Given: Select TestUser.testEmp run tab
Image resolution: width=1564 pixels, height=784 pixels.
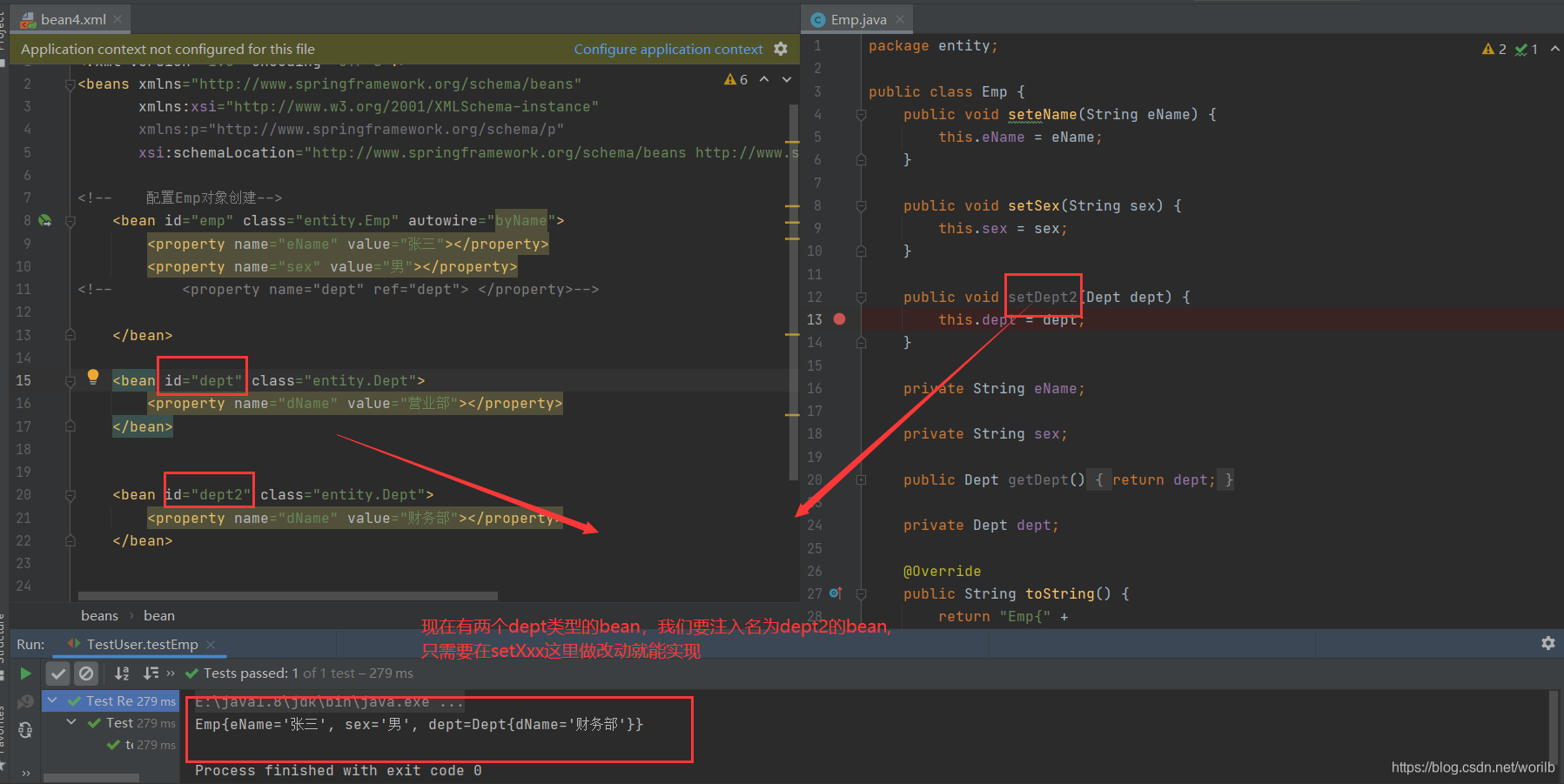Looking at the screenshot, I should pos(142,645).
